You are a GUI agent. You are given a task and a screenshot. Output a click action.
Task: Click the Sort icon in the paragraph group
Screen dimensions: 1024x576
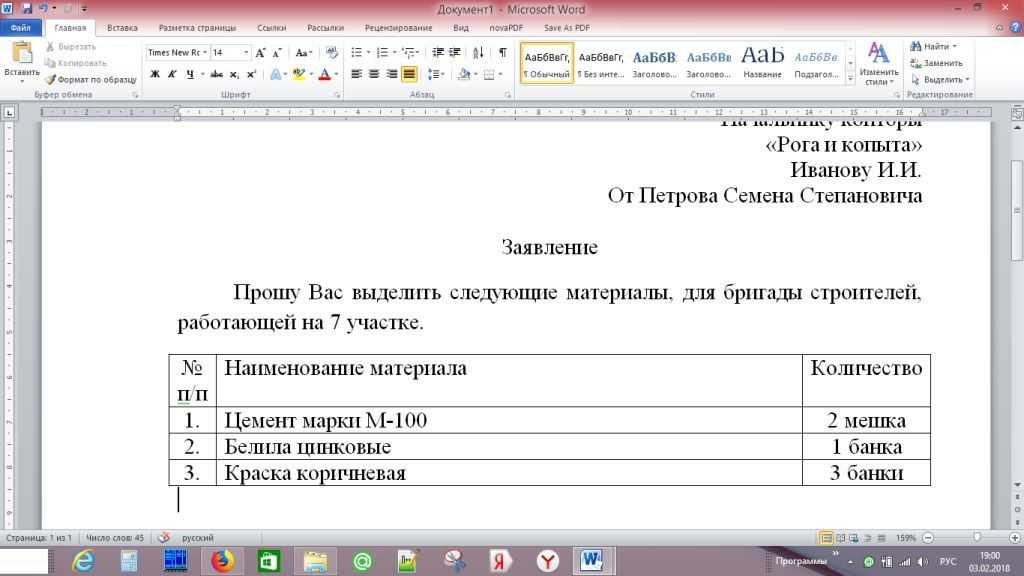478,53
